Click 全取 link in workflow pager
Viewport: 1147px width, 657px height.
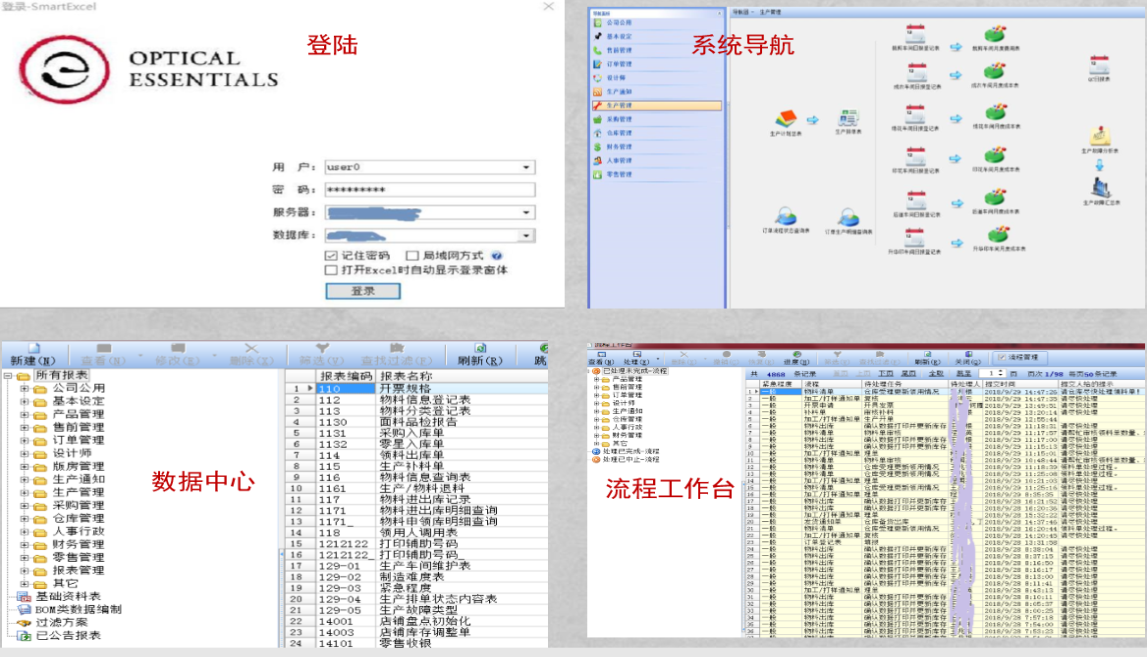936,373
